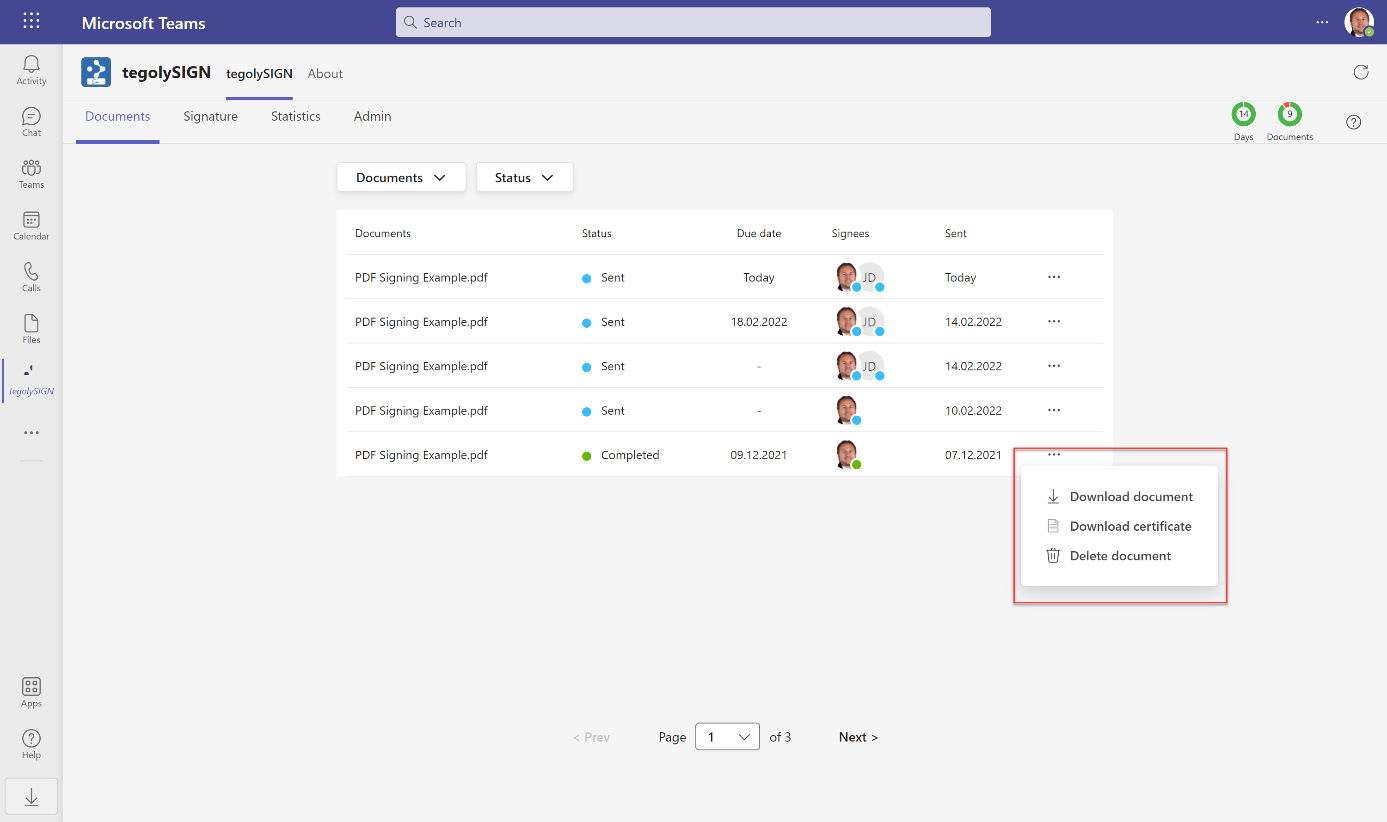This screenshot has width=1387, height=822.
Task: Click tegolySIGN app logo in header
Action: 96,72
